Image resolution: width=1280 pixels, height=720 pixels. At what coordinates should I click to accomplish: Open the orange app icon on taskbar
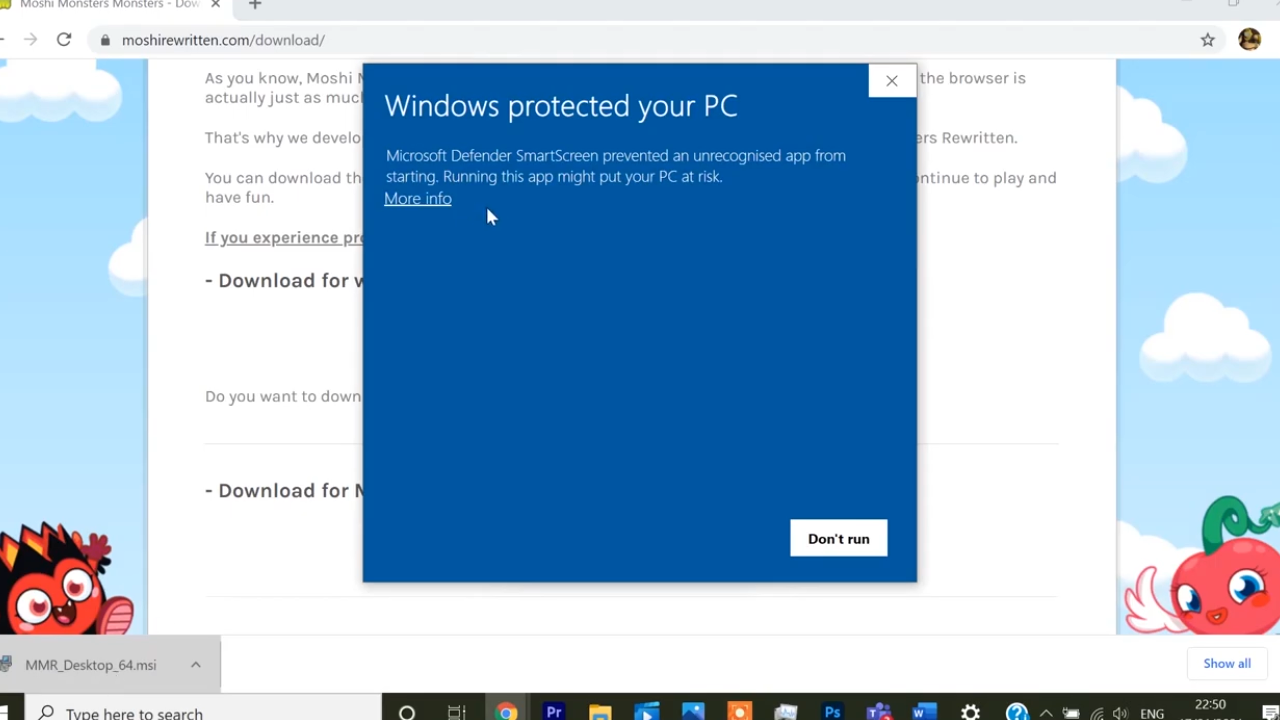[x=740, y=712]
